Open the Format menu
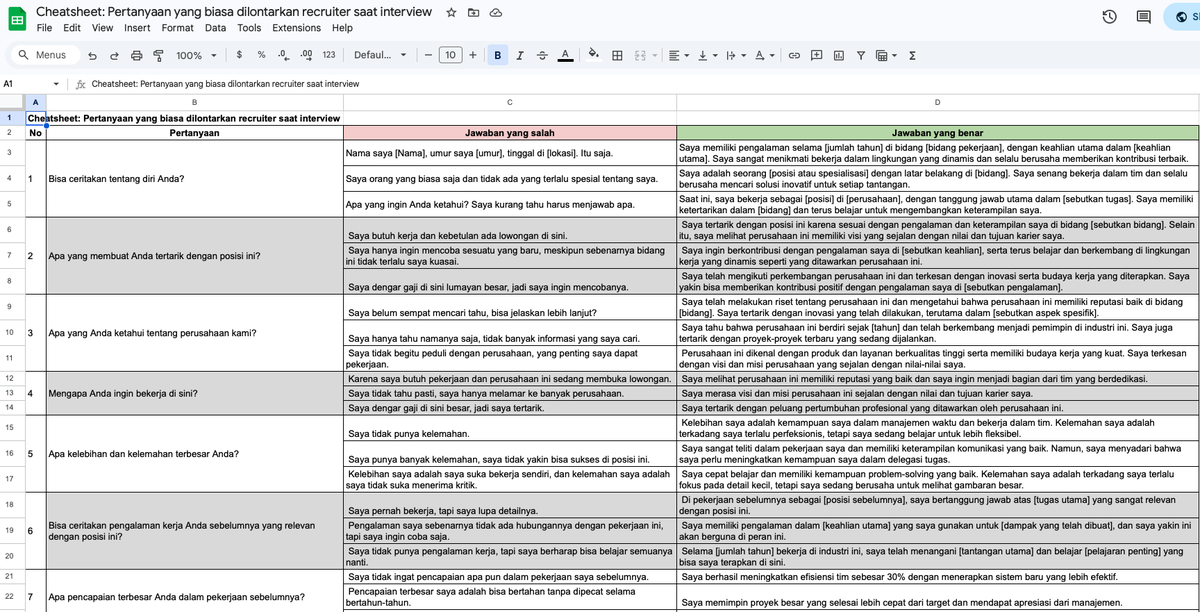The width and height of the screenshot is (1200, 612). pyautogui.click(x=178, y=28)
